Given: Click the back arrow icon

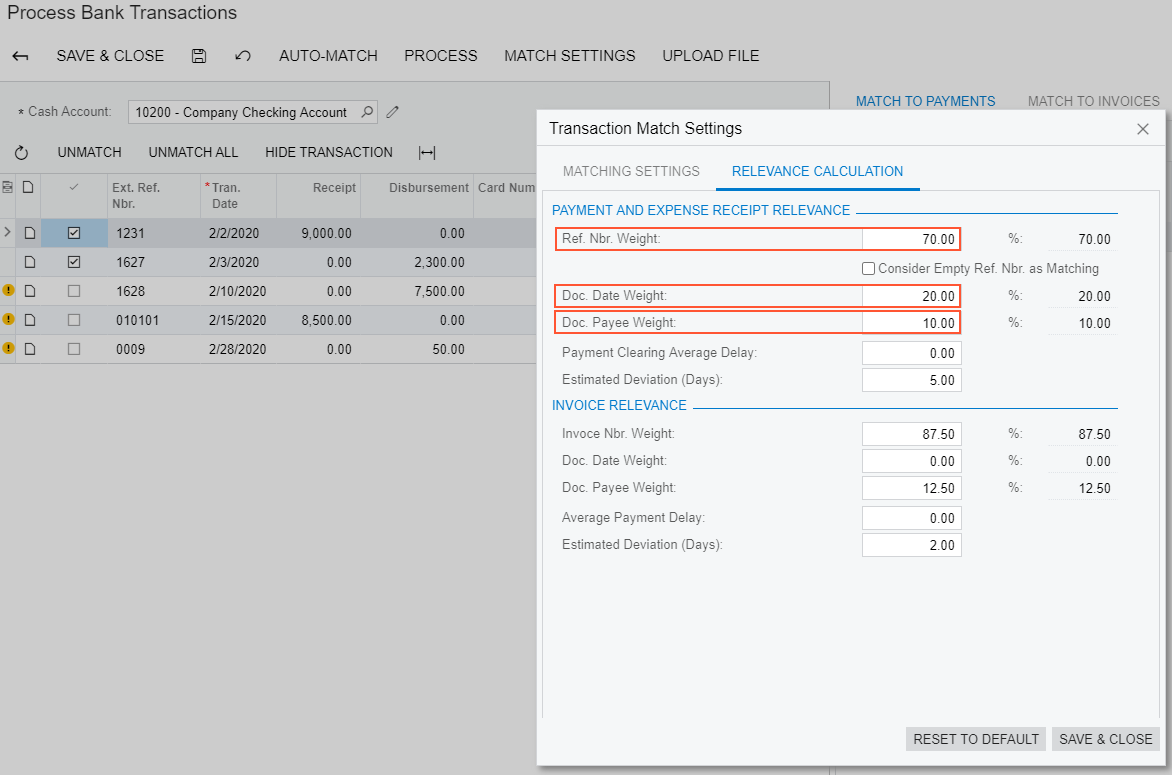Looking at the screenshot, I should [20, 56].
